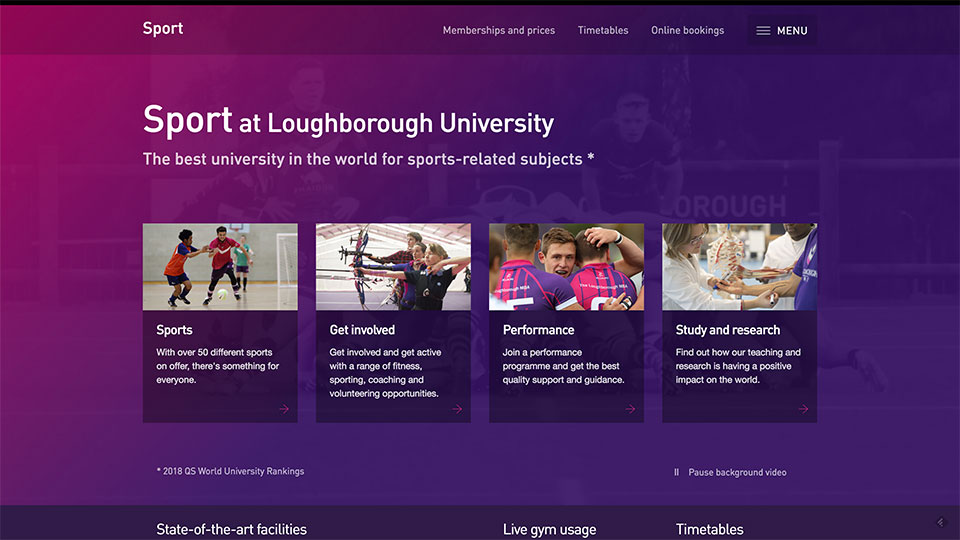The height and width of the screenshot is (540, 960).
Task: Select the Performance card heading
Action: pos(538,330)
